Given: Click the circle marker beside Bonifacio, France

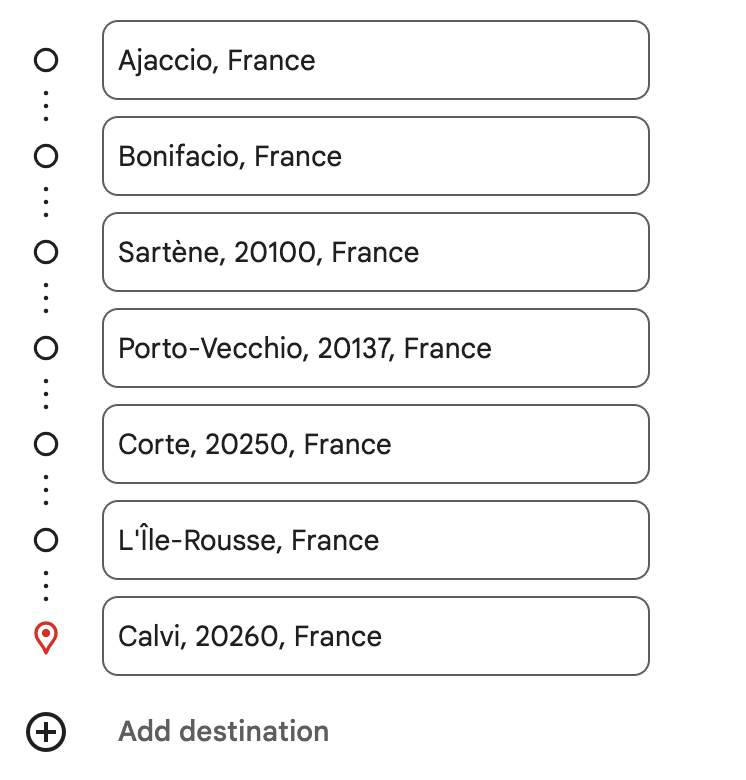Looking at the screenshot, I should point(46,156).
